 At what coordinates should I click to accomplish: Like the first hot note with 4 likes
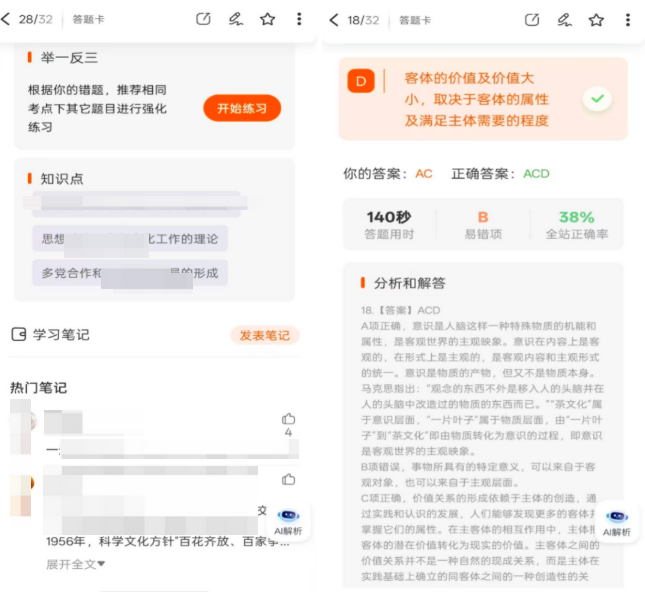tap(288, 419)
